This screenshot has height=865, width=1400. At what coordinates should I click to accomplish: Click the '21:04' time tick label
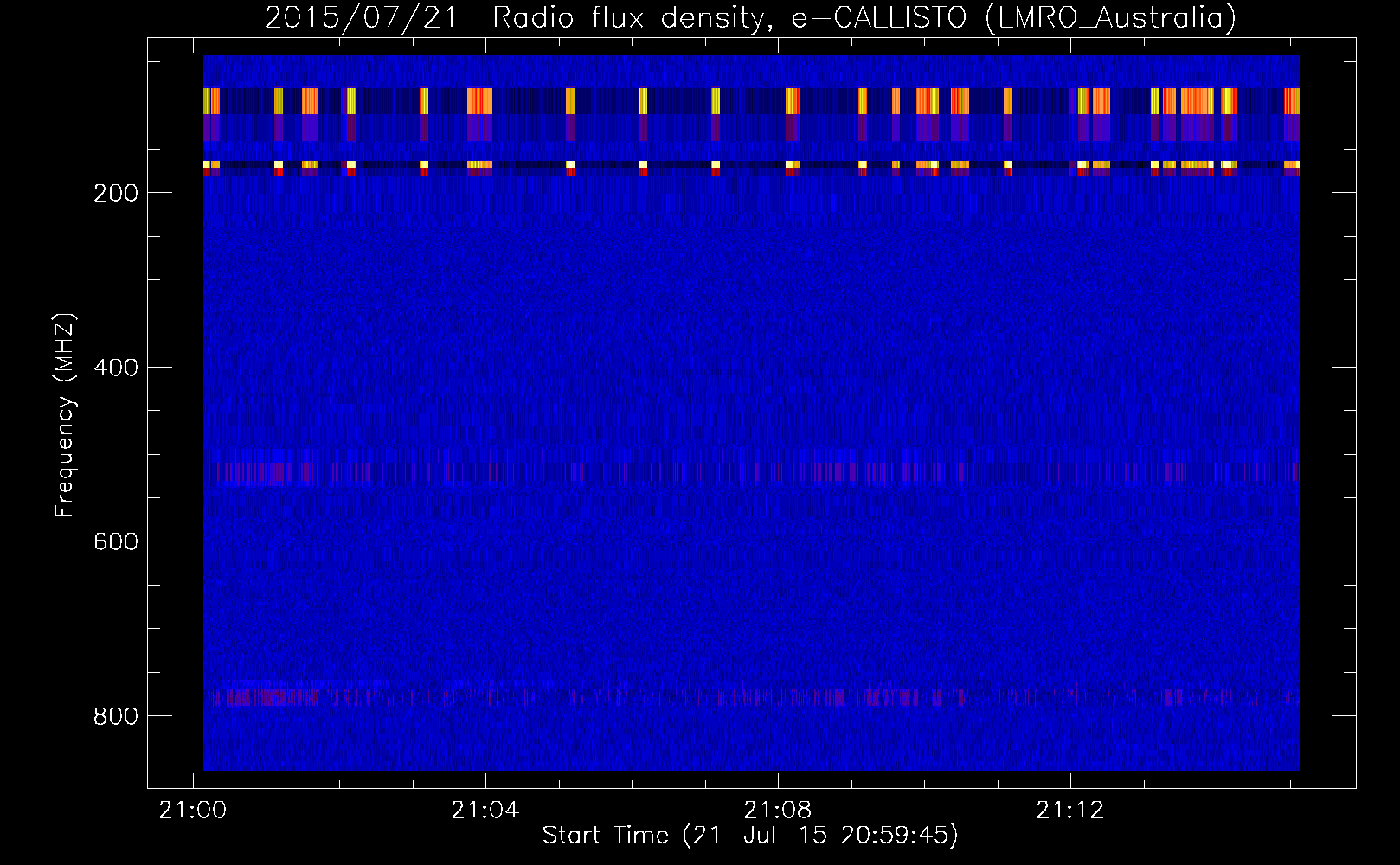coord(485,811)
